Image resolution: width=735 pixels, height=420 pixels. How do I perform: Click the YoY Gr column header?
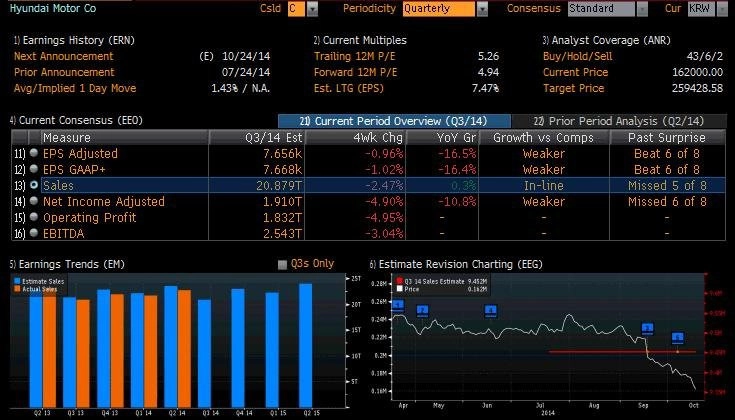(442, 137)
